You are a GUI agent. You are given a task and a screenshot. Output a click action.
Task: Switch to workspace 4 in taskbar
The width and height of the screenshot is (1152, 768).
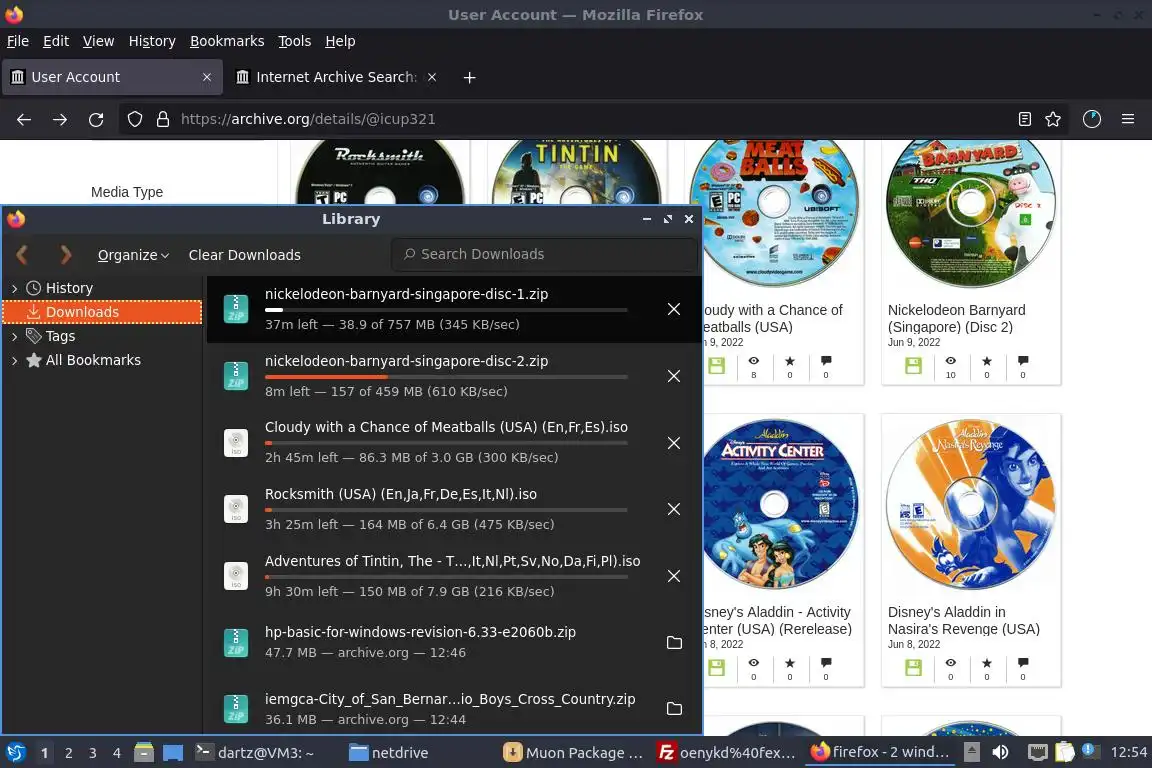[x=117, y=753]
